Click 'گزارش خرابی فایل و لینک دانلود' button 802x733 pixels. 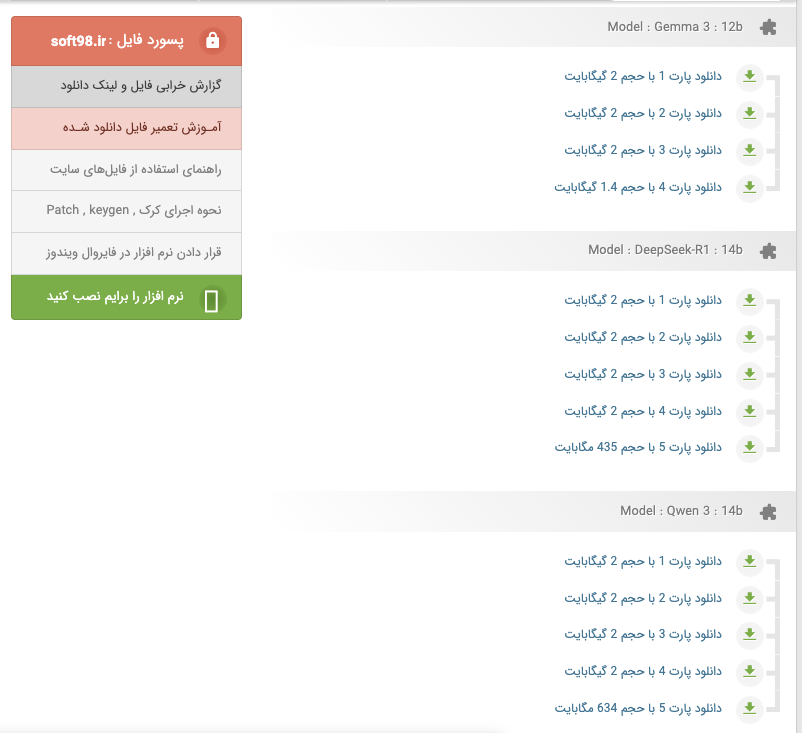pos(126,86)
